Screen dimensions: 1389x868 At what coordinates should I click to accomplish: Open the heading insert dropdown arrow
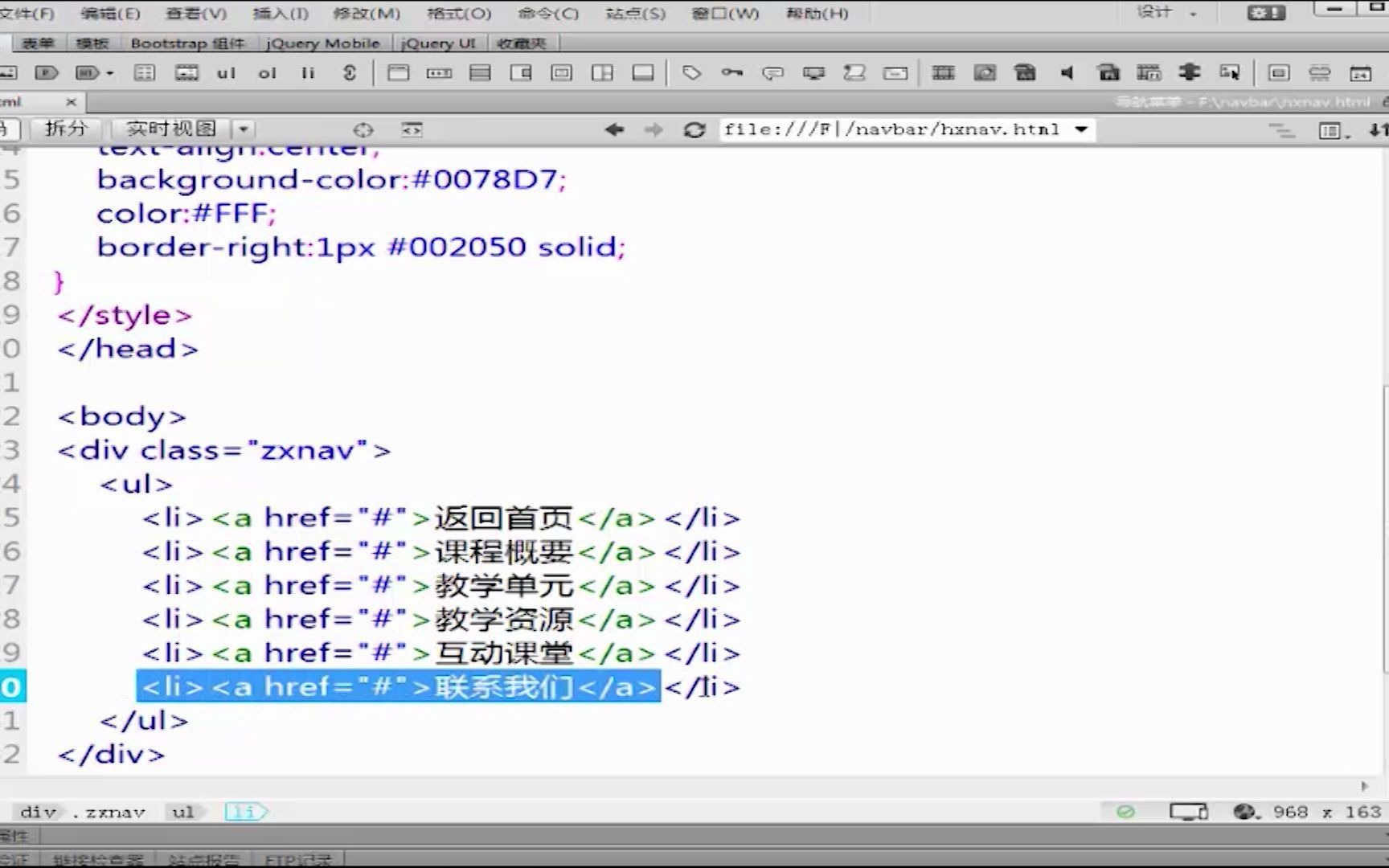110,73
